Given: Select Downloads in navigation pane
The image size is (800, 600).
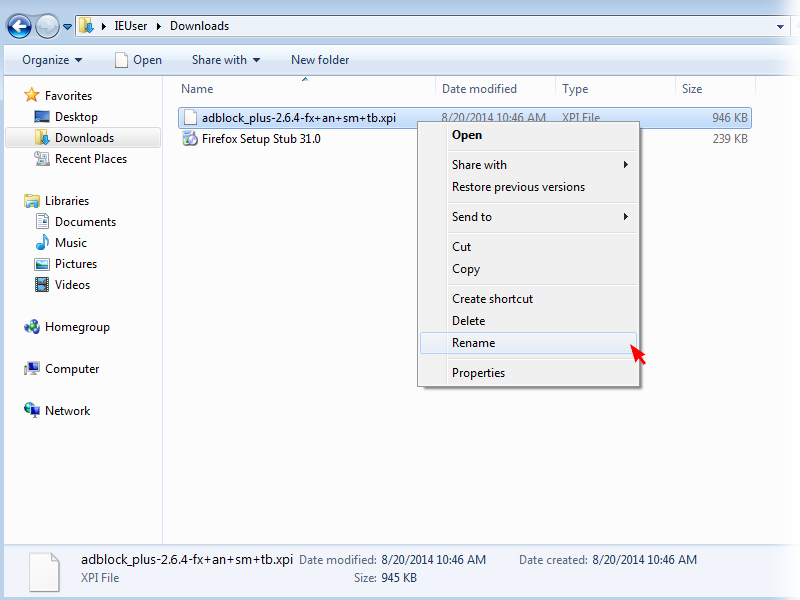Looking at the screenshot, I should [84, 138].
